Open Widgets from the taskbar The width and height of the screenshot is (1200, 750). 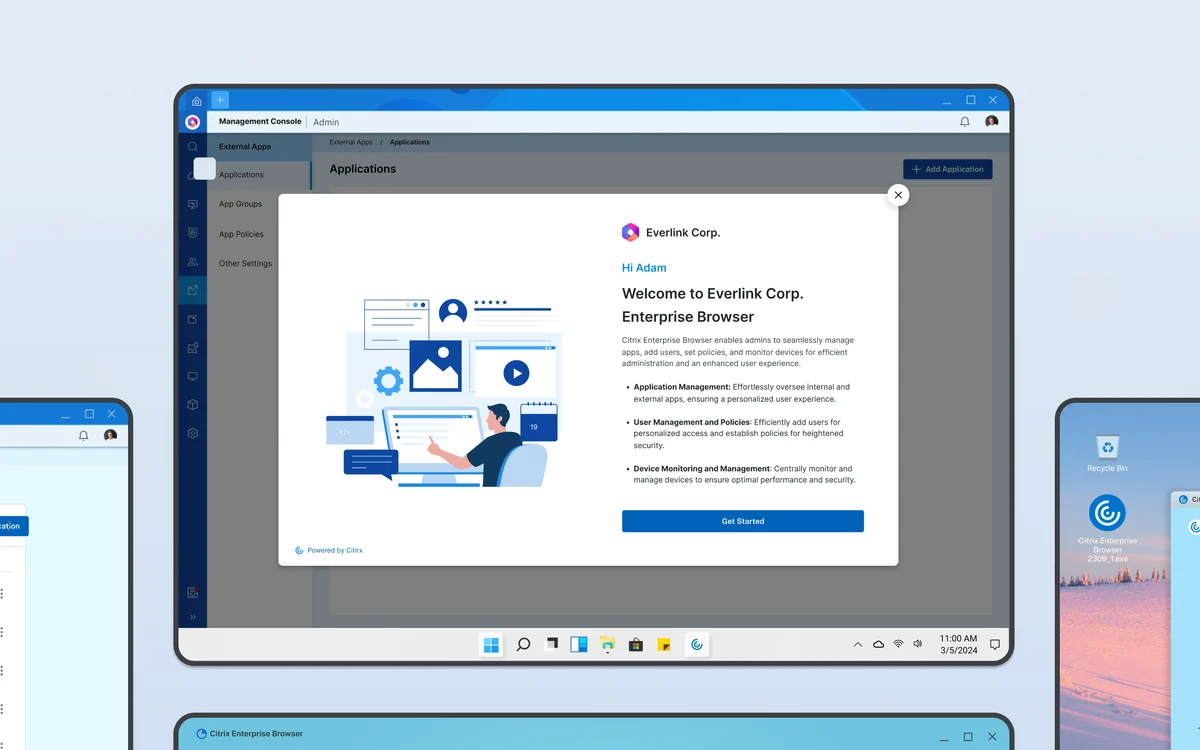[579, 645]
